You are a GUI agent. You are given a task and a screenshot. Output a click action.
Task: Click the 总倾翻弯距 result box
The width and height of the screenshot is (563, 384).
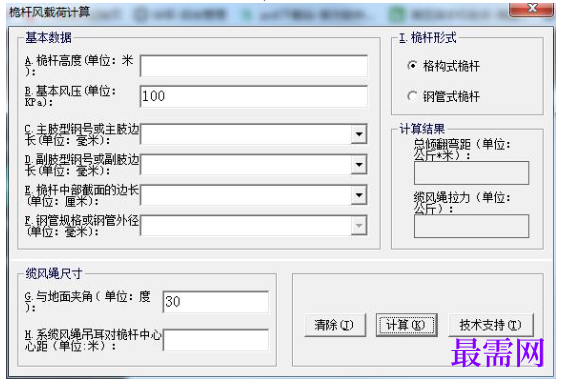[471, 173]
